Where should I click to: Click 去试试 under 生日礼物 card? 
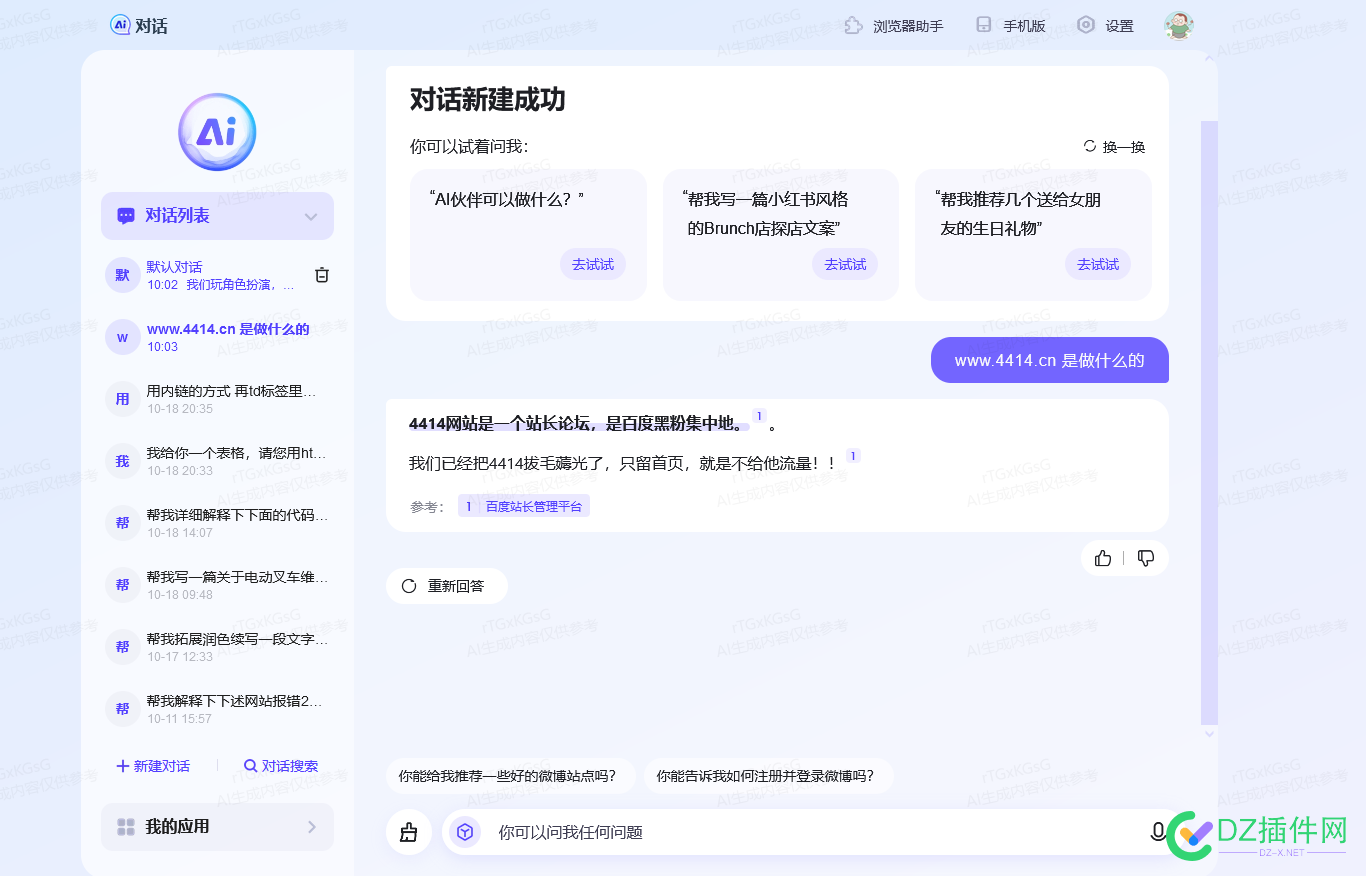click(x=1098, y=265)
